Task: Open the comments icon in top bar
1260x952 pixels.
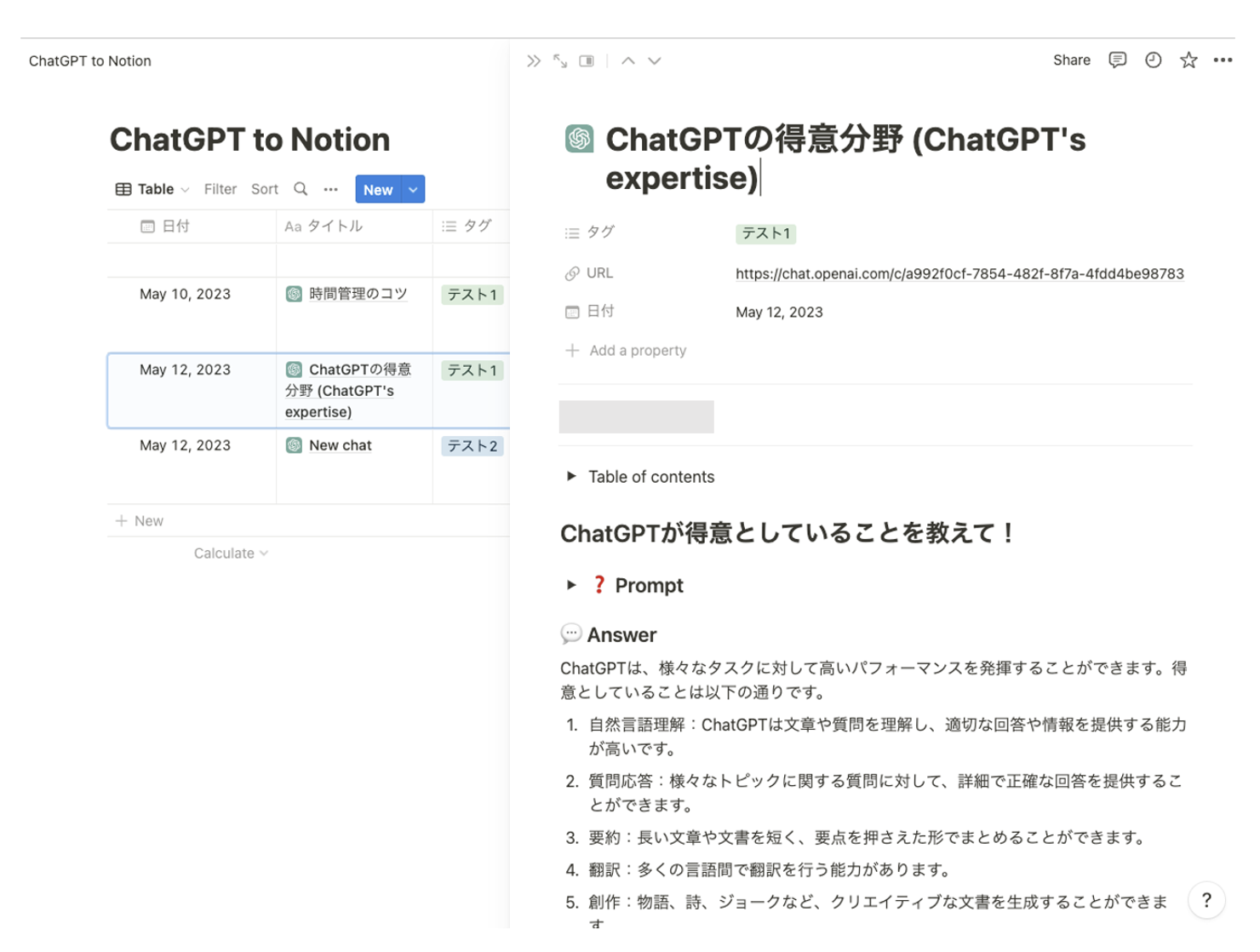Action: (1118, 60)
